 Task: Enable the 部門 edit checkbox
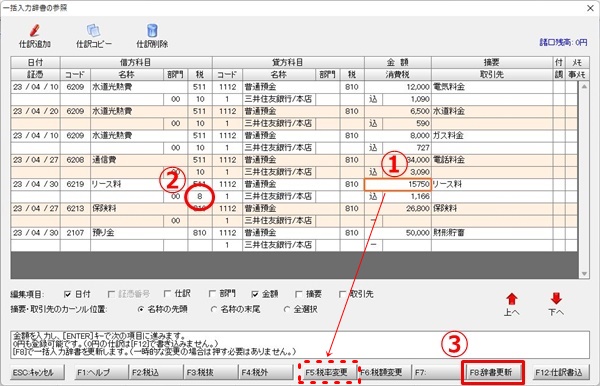pos(212,294)
